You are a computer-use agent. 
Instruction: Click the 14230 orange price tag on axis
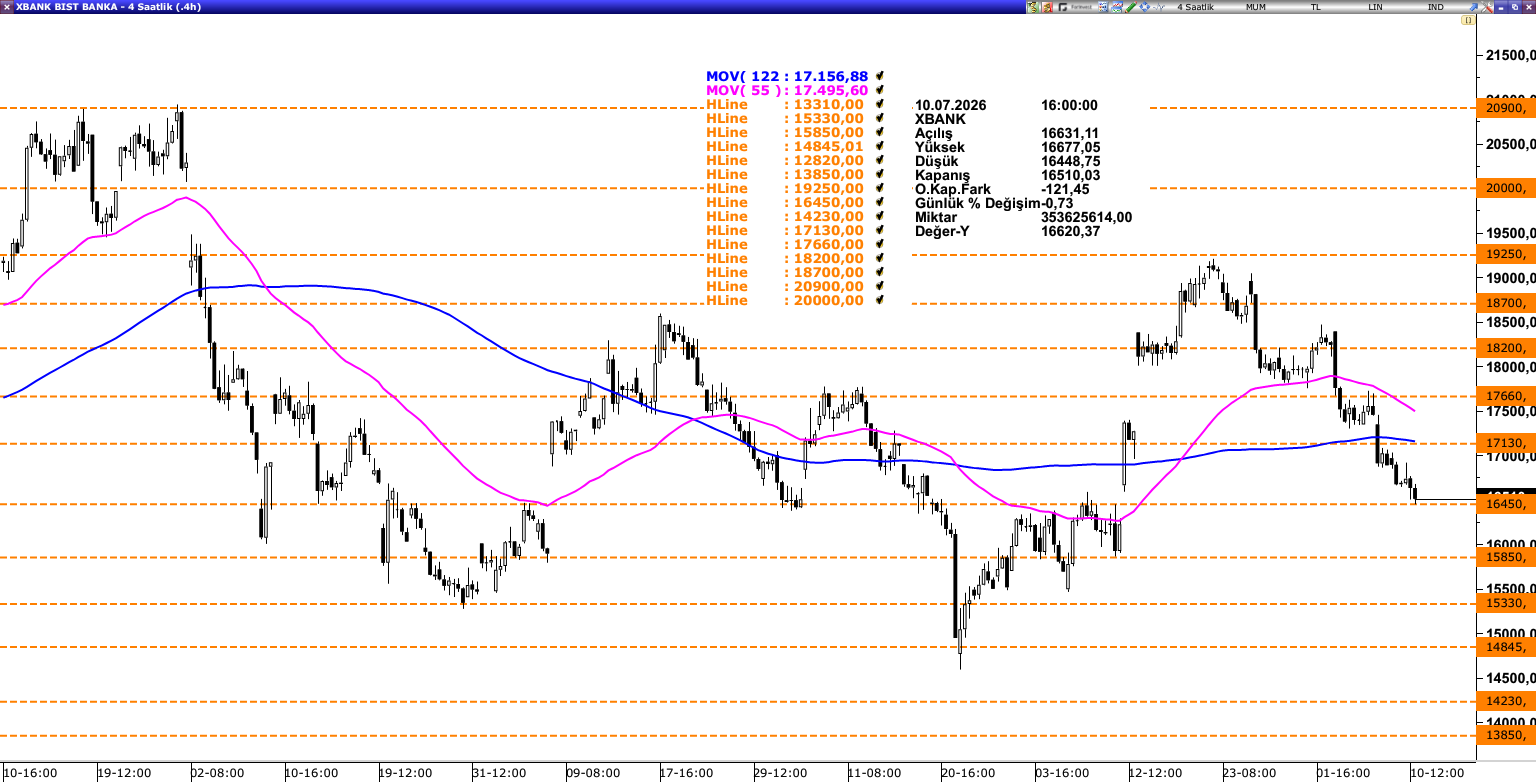point(1506,702)
